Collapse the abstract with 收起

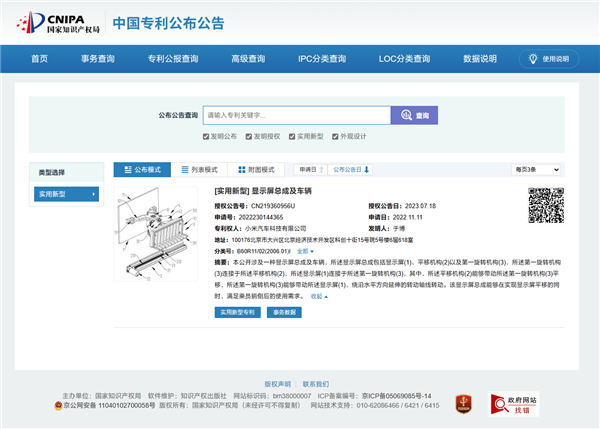pos(319,296)
